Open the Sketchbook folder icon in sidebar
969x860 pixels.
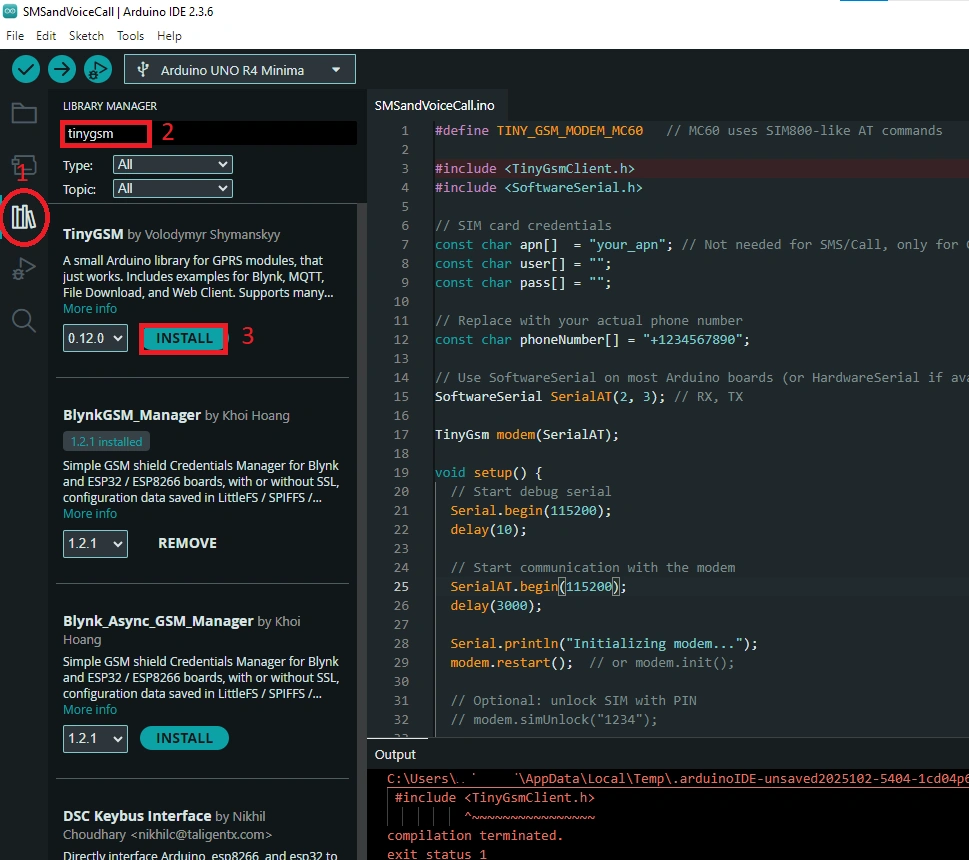[24, 113]
